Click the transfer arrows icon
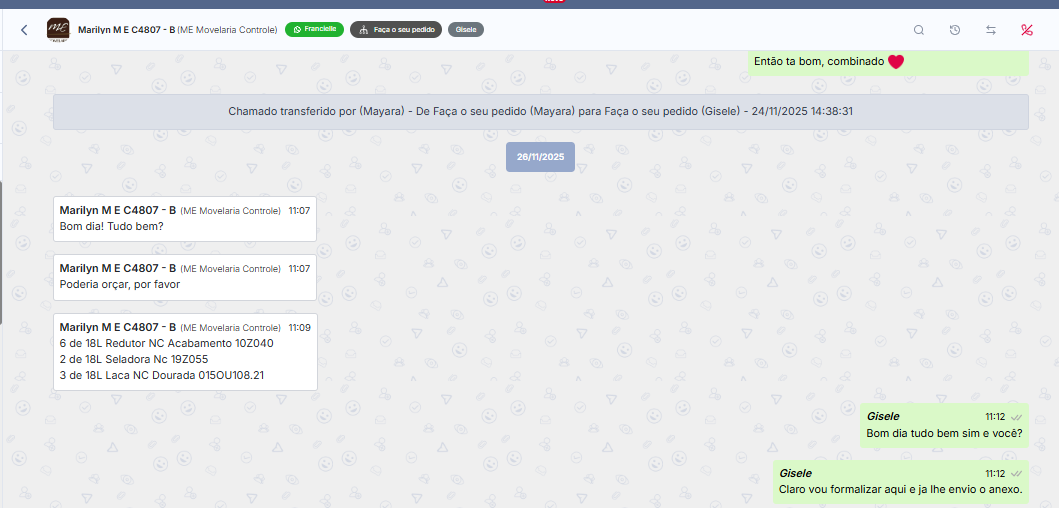This screenshot has width=1059, height=508. click(x=991, y=30)
